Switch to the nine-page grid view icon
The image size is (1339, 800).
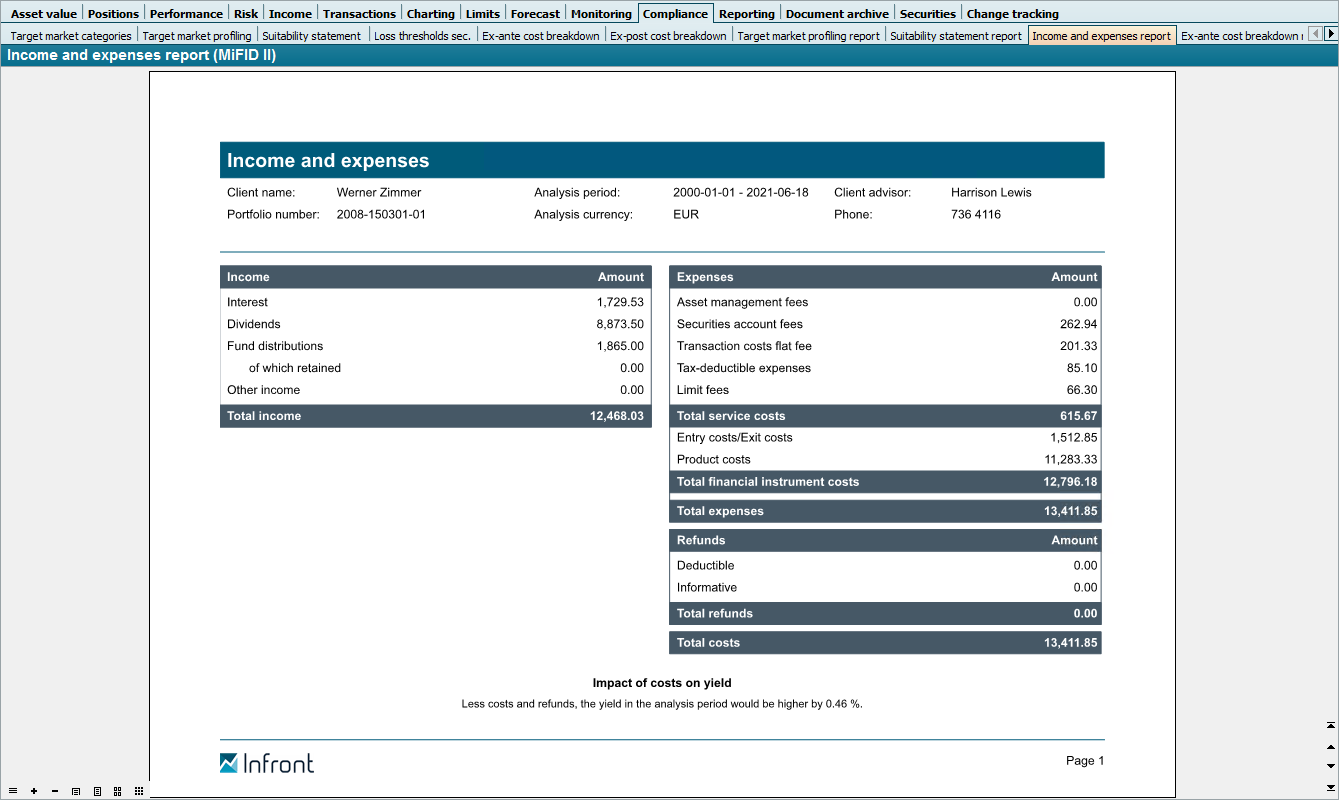click(x=139, y=791)
